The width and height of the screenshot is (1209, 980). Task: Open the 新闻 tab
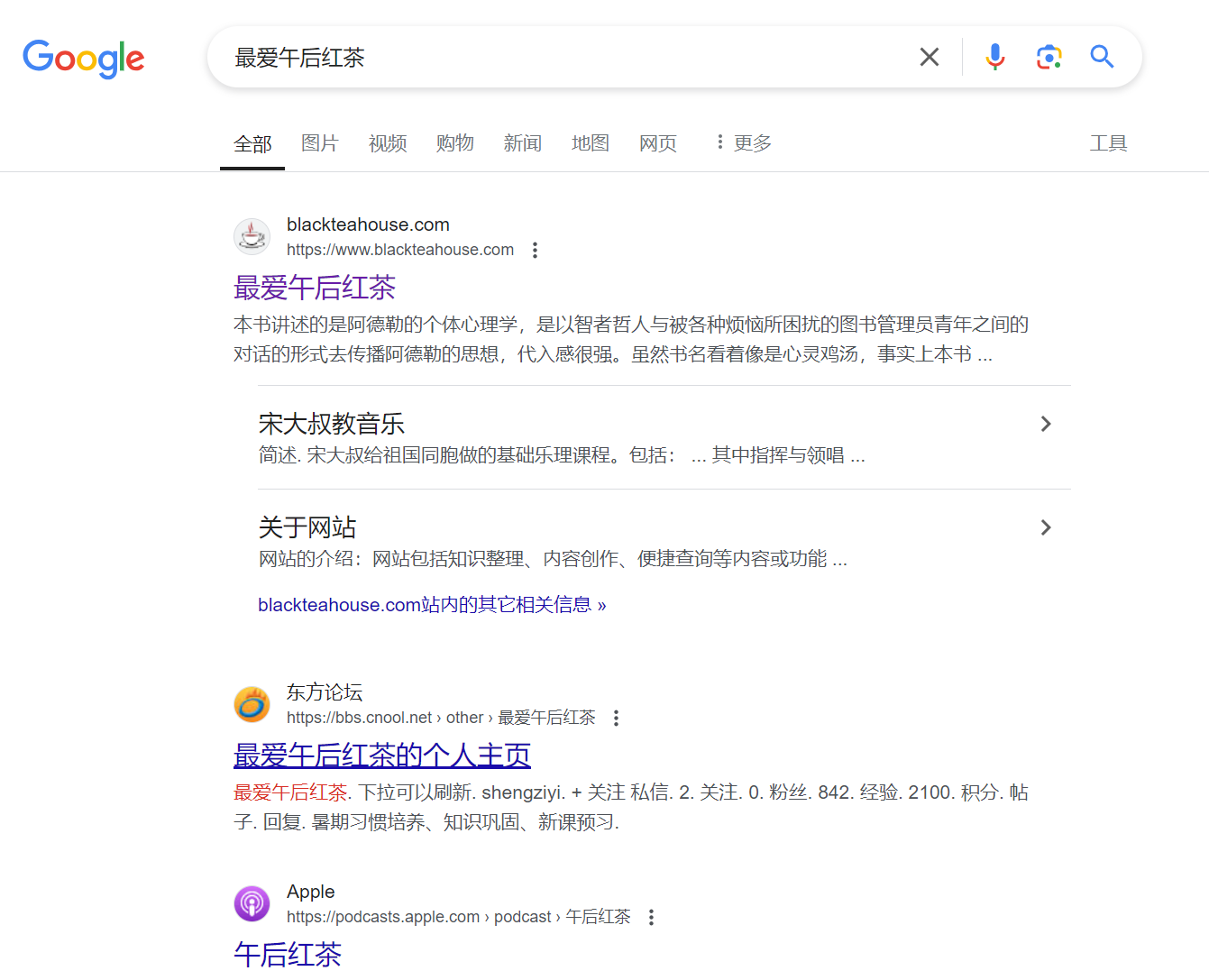tap(523, 143)
